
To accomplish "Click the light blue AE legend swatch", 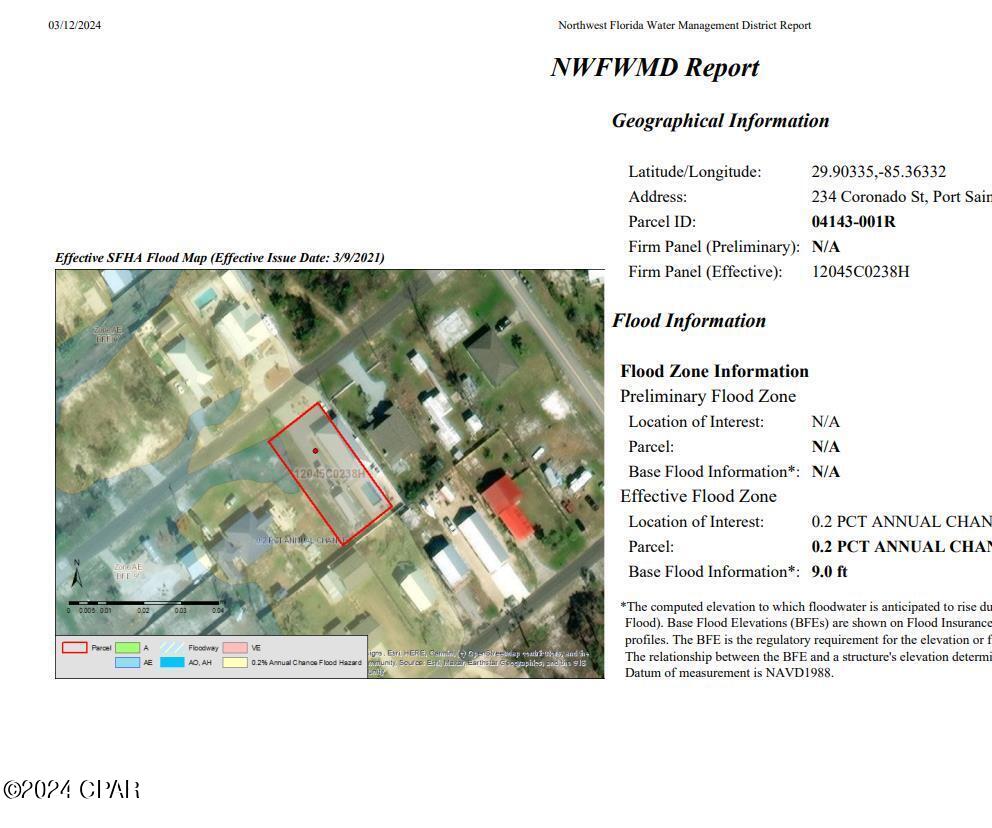I will 127,663.
